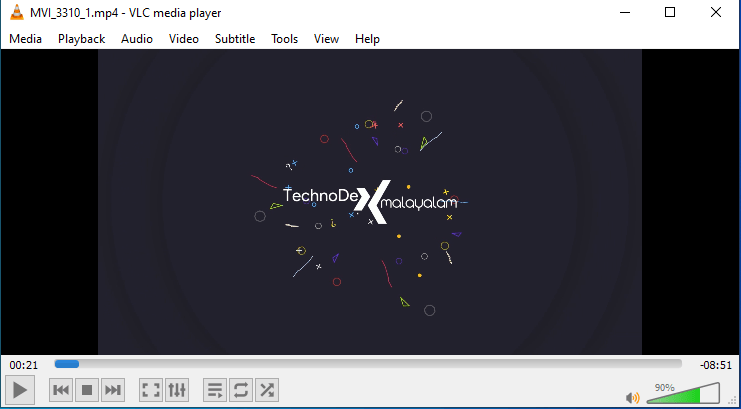Start playback with the Play button
This screenshot has width=741, height=409.
[x=20, y=390]
